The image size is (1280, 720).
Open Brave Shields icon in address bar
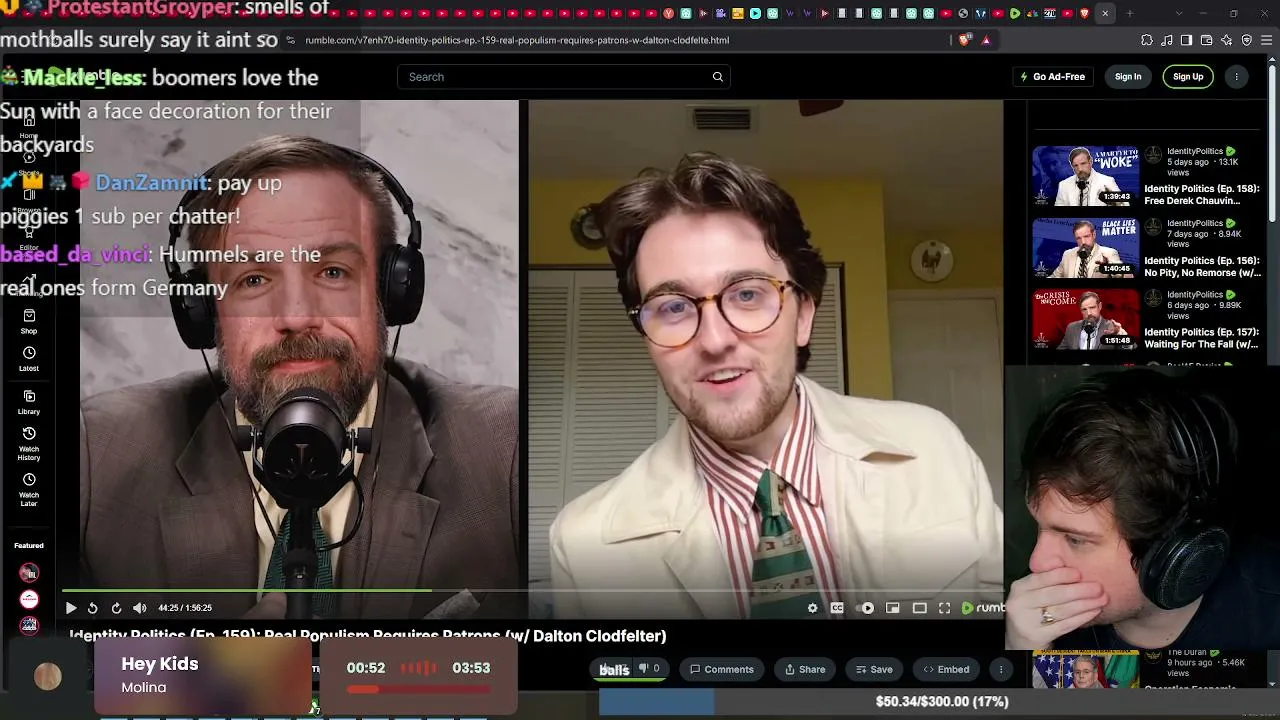coord(964,40)
